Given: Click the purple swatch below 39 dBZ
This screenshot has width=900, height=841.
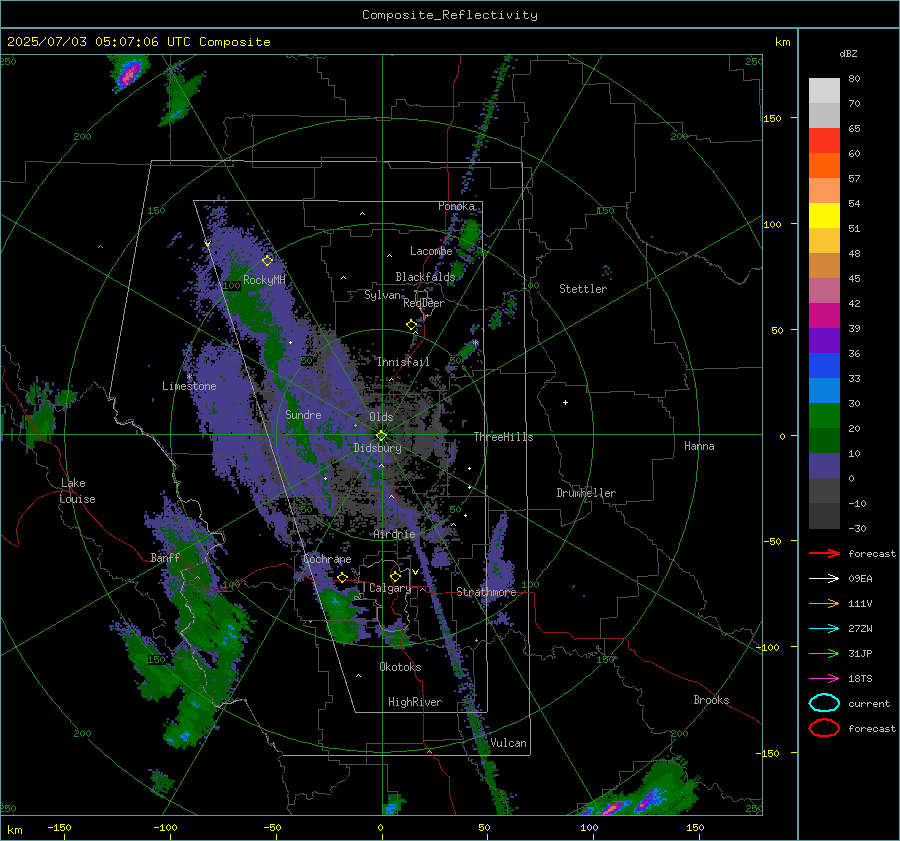Looking at the screenshot, I should [824, 340].
